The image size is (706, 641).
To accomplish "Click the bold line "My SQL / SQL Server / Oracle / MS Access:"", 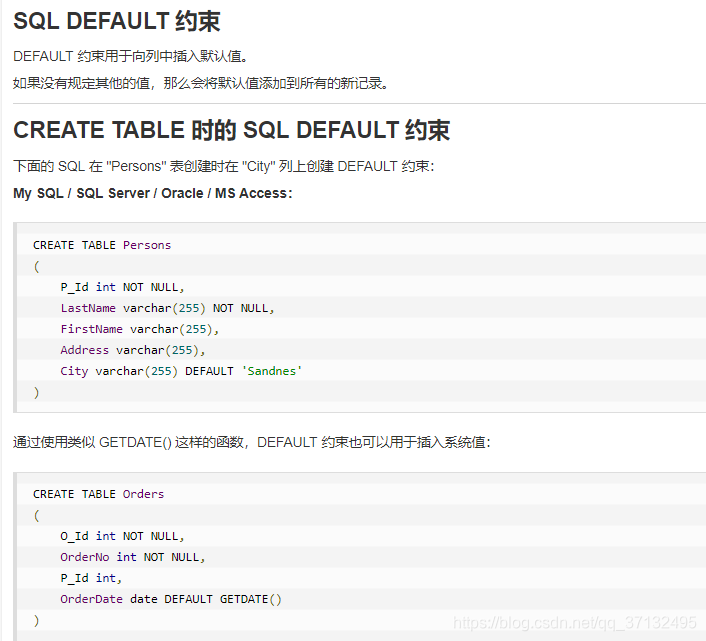I will [153, 193].
